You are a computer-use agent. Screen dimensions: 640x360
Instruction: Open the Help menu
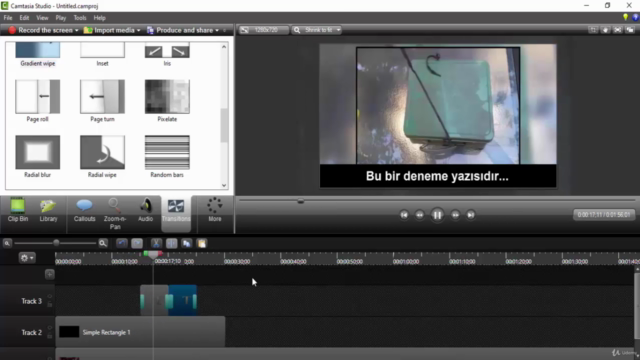coord(99,18)
